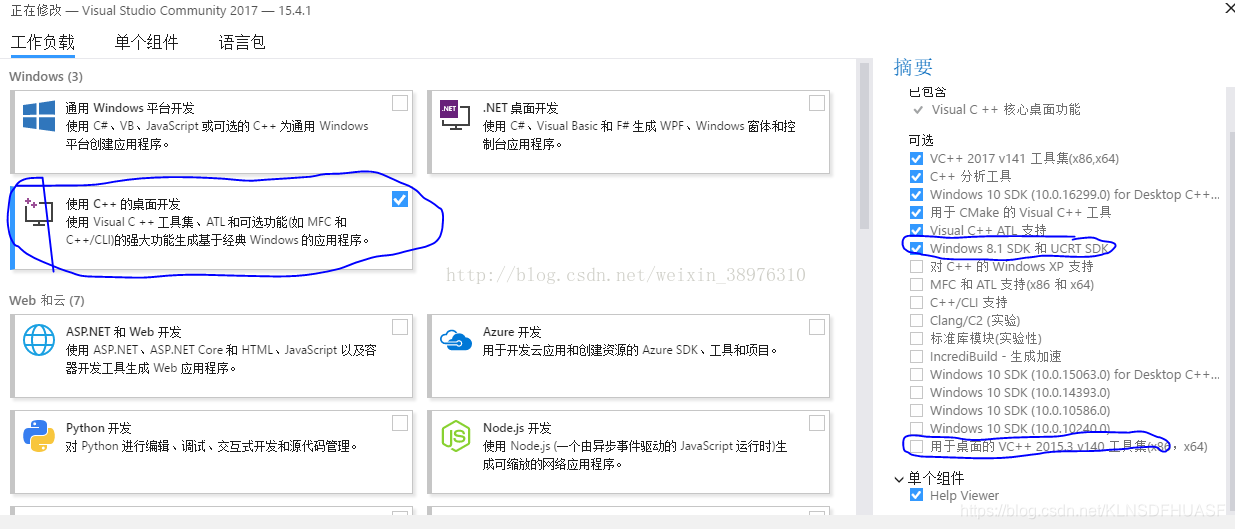Click the Azure cloud icon
The image size is (1235, 529).
point(455,340)
